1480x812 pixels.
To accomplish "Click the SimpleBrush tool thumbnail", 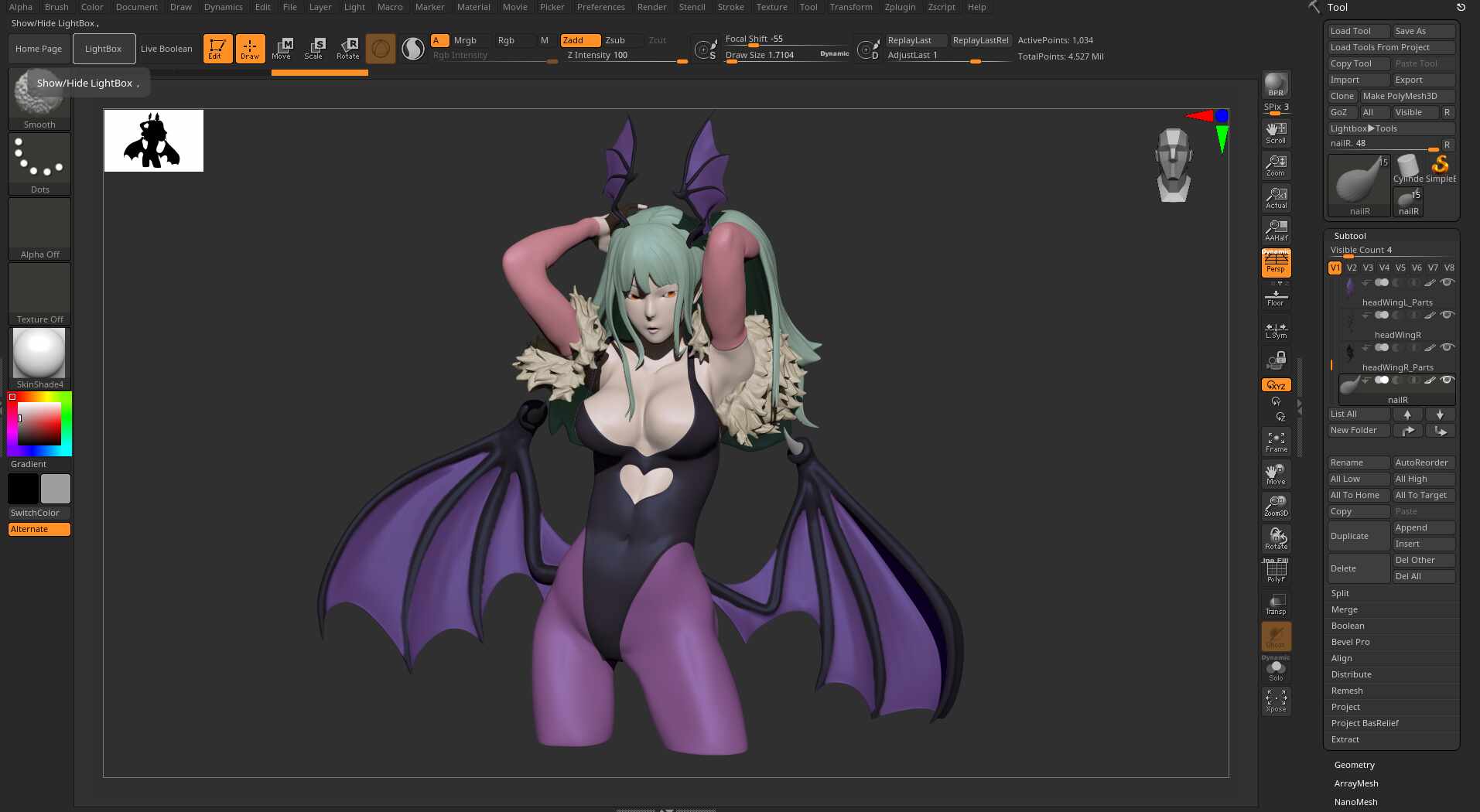I will pyautogui.click(x=1440, y=169).
